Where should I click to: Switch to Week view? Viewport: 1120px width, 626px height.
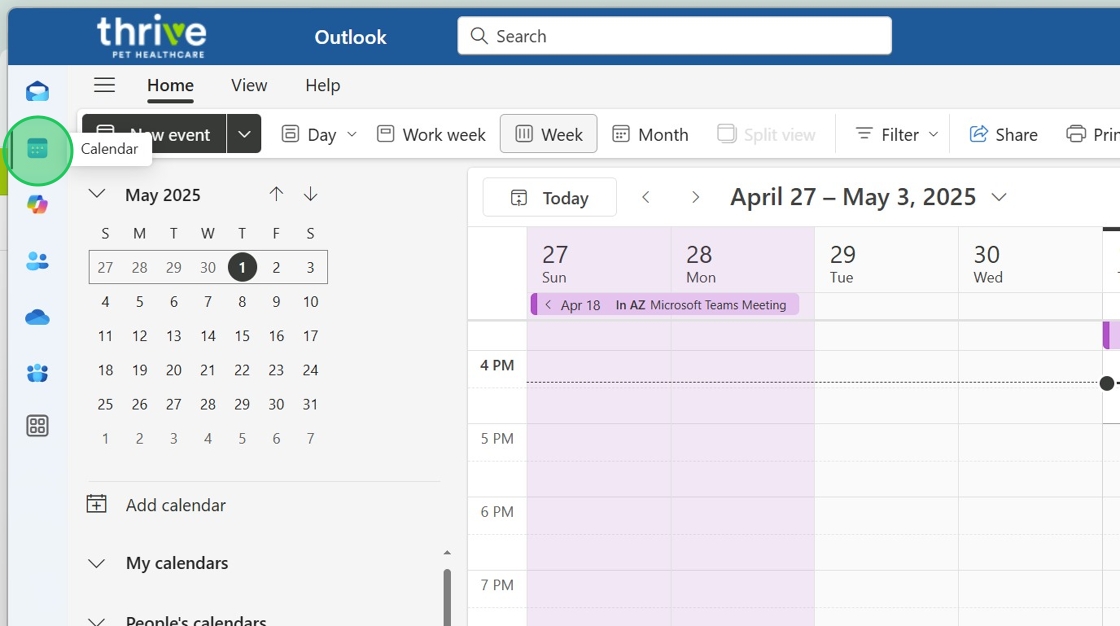coord(548,134)
